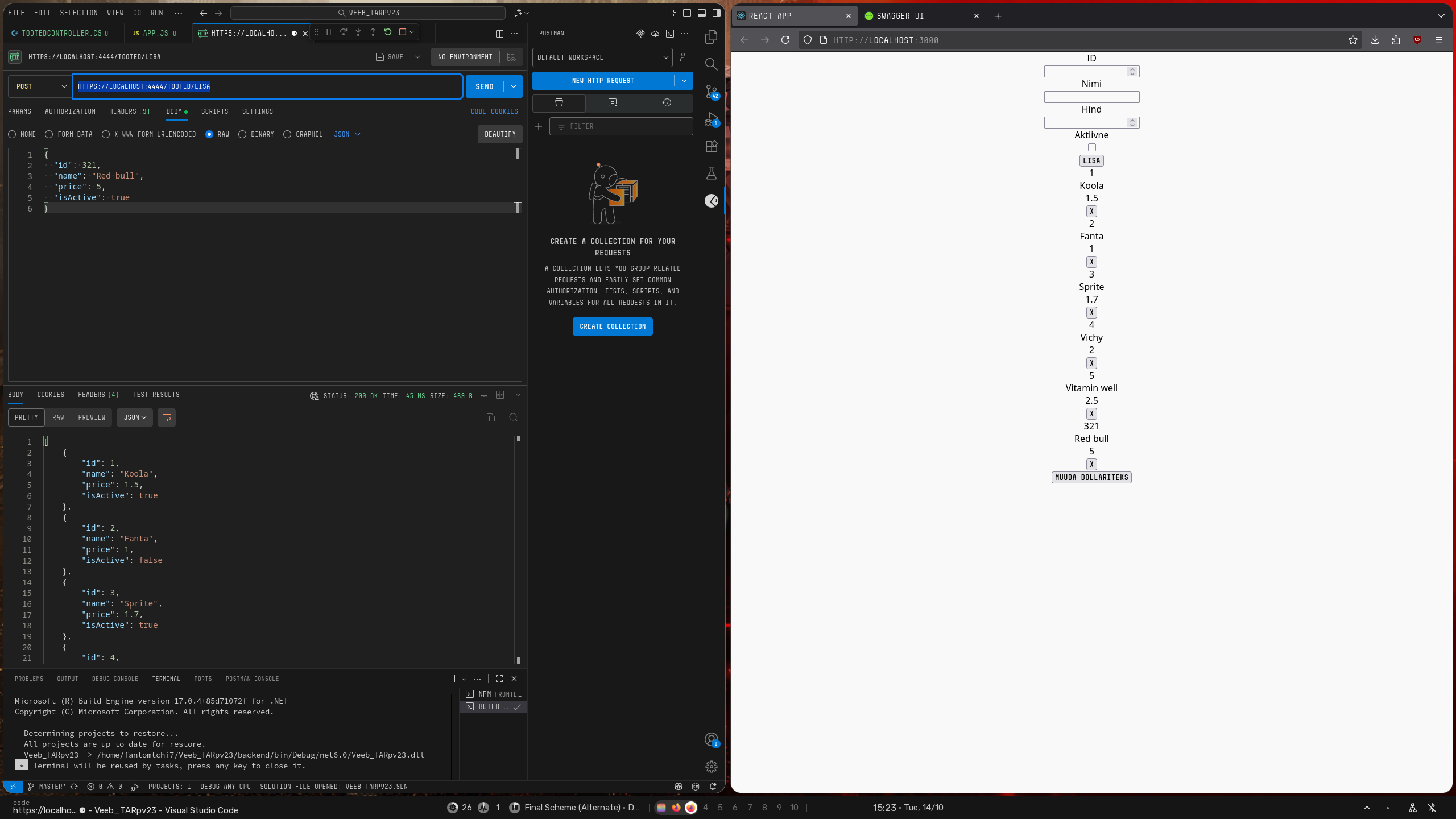Image resolution: width=1456 pixels, height=819 pixels.
Task: Switch to the Authorization tab
Action: [70, 111]
